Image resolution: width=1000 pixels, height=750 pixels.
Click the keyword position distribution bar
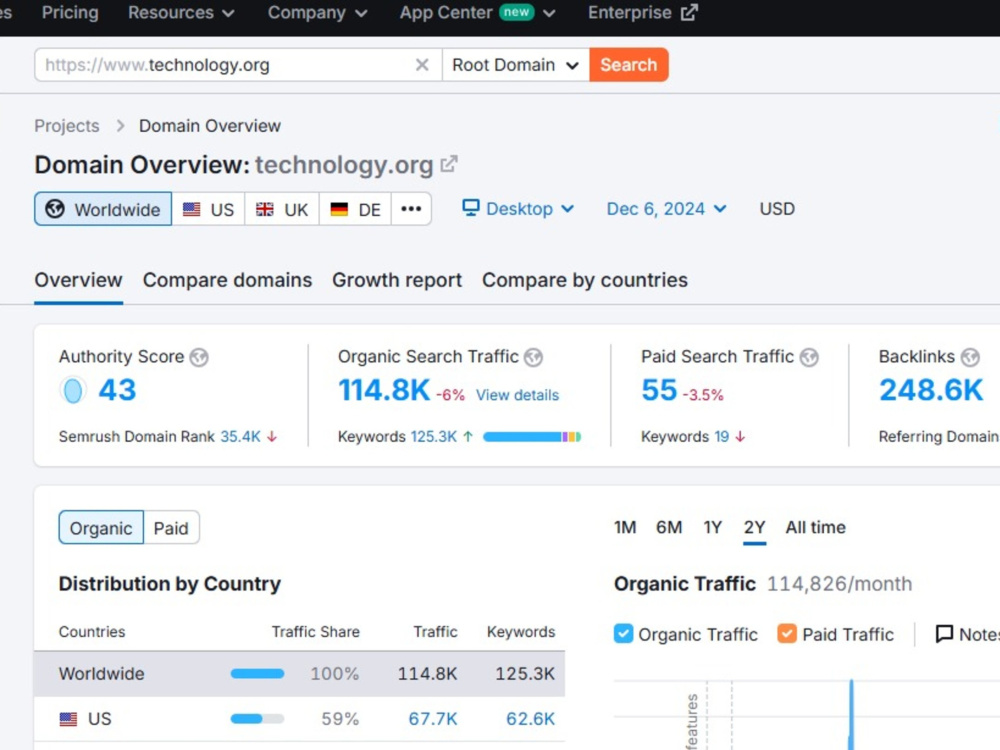coord(532,437)
